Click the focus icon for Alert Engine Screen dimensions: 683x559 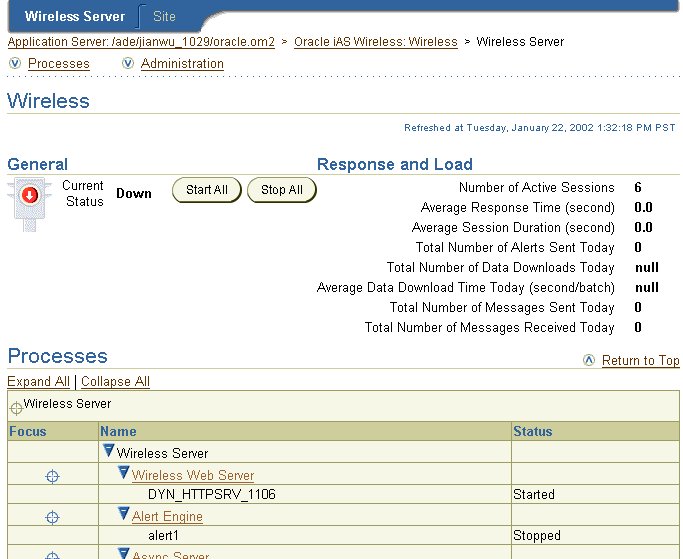(52, 517)
